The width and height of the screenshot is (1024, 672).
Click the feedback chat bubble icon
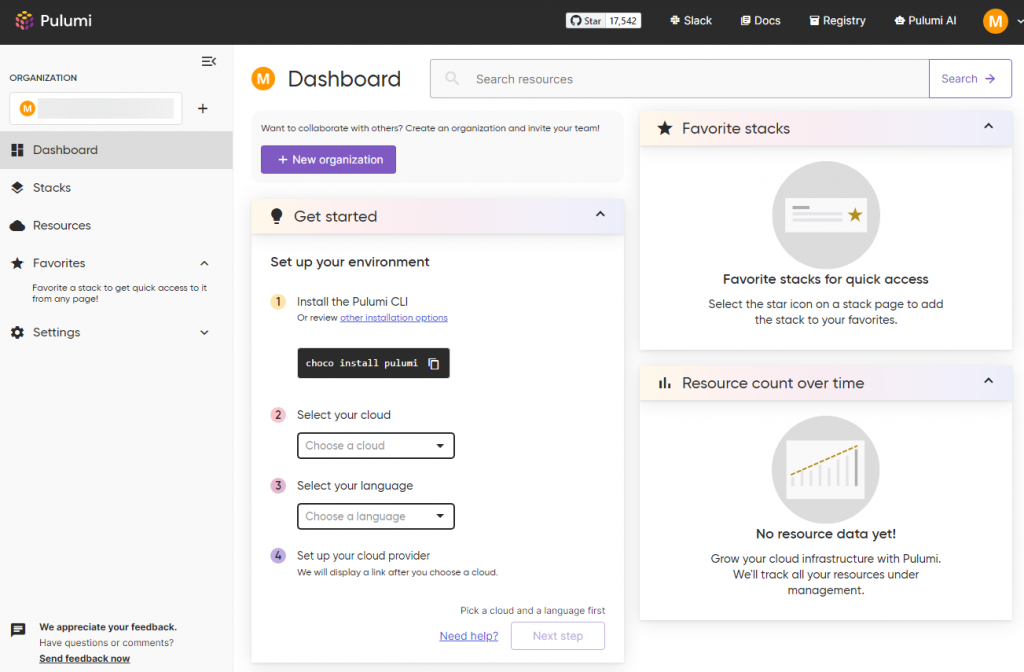[x=18, y=630]
